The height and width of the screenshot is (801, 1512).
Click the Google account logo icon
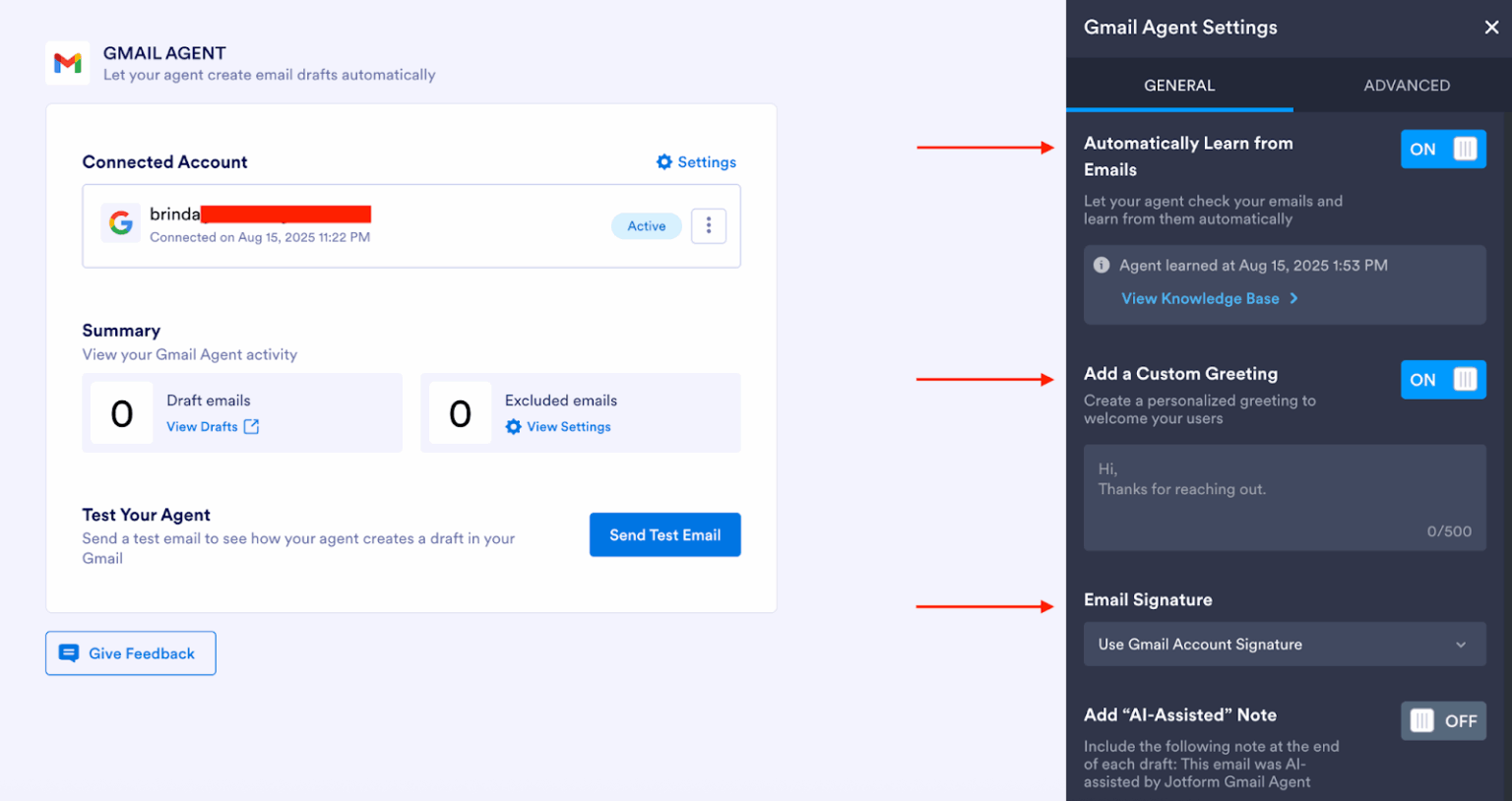tap(121, 223)
